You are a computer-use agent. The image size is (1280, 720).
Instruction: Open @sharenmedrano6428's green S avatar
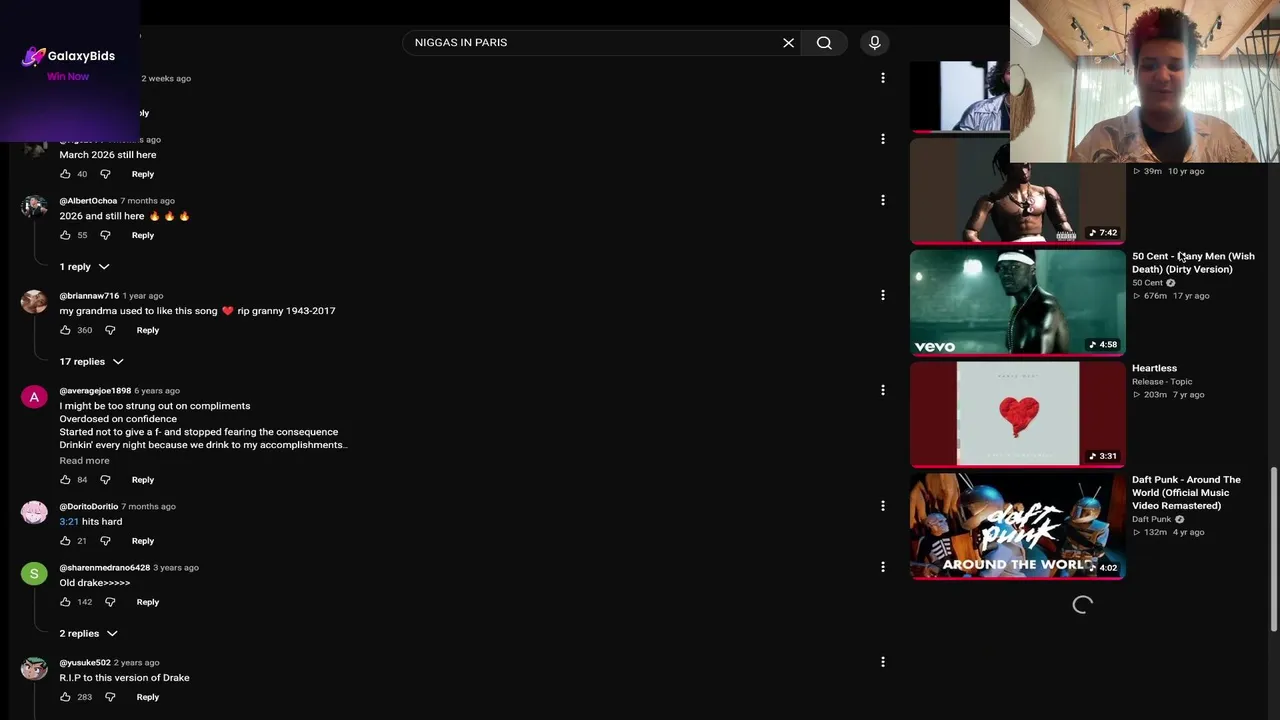click(34, 574)
